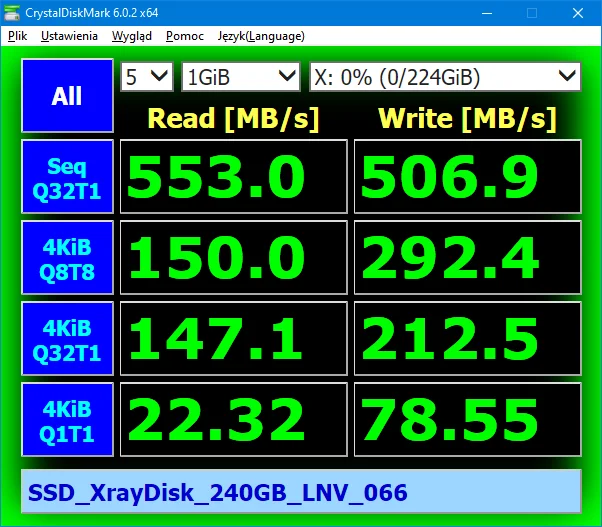Click the Write [MB/s] column header
Viewport: 602px width, 527px height.
click(467, 118)
